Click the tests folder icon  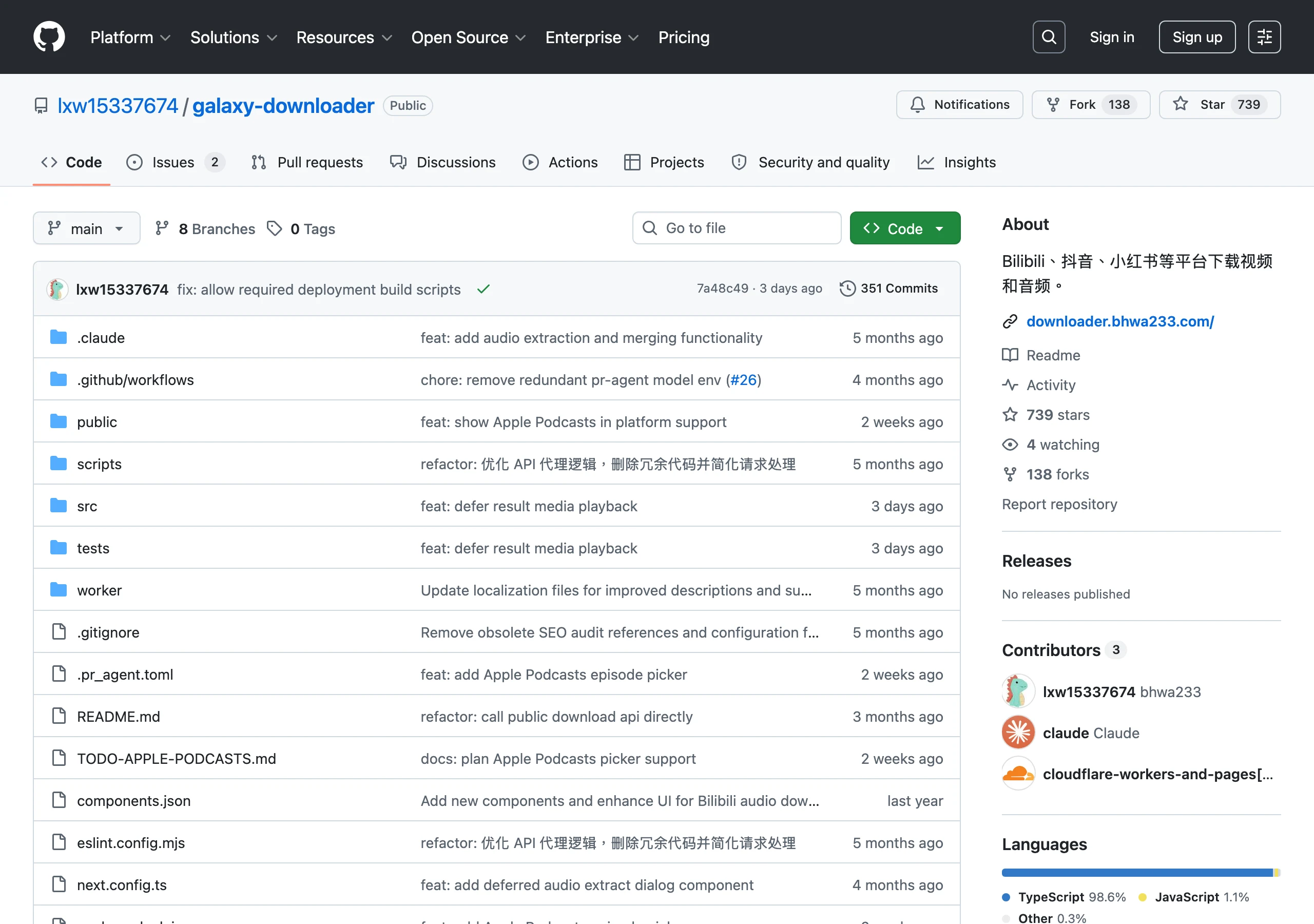pyautogui.click(x=59, y=548)
